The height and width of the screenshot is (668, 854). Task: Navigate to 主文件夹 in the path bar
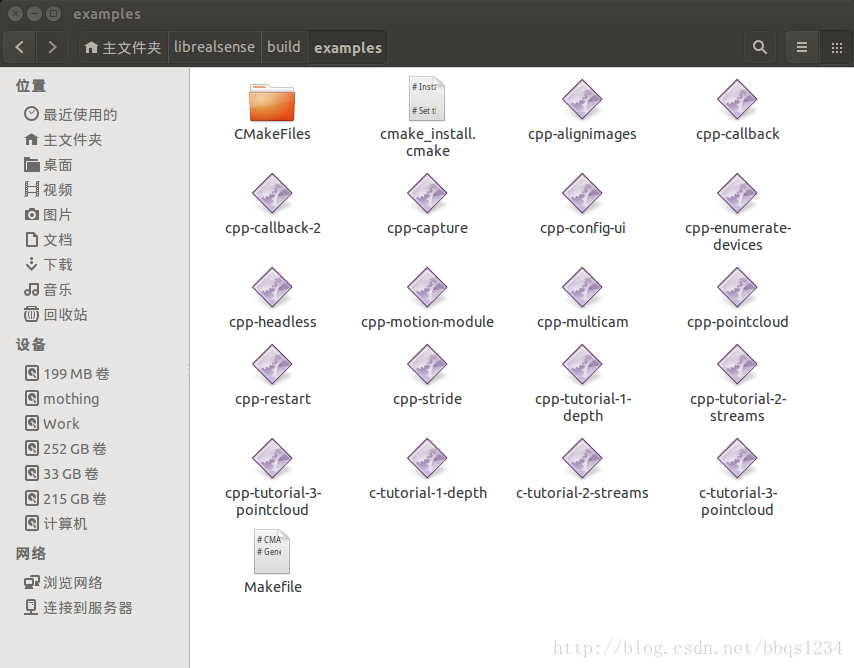[124, 47]
